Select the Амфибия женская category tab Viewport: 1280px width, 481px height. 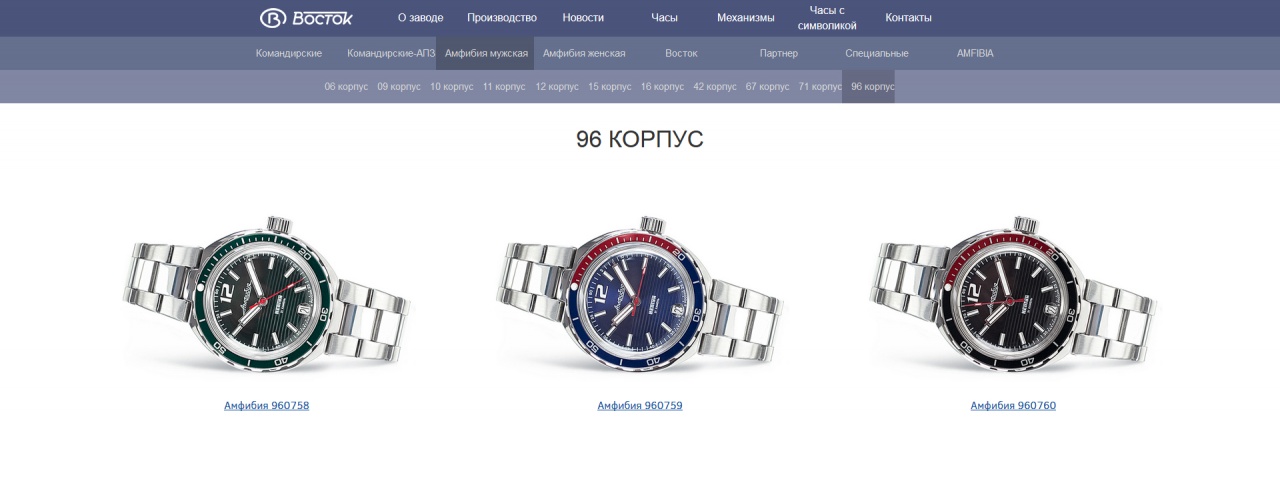pos(584,53)
